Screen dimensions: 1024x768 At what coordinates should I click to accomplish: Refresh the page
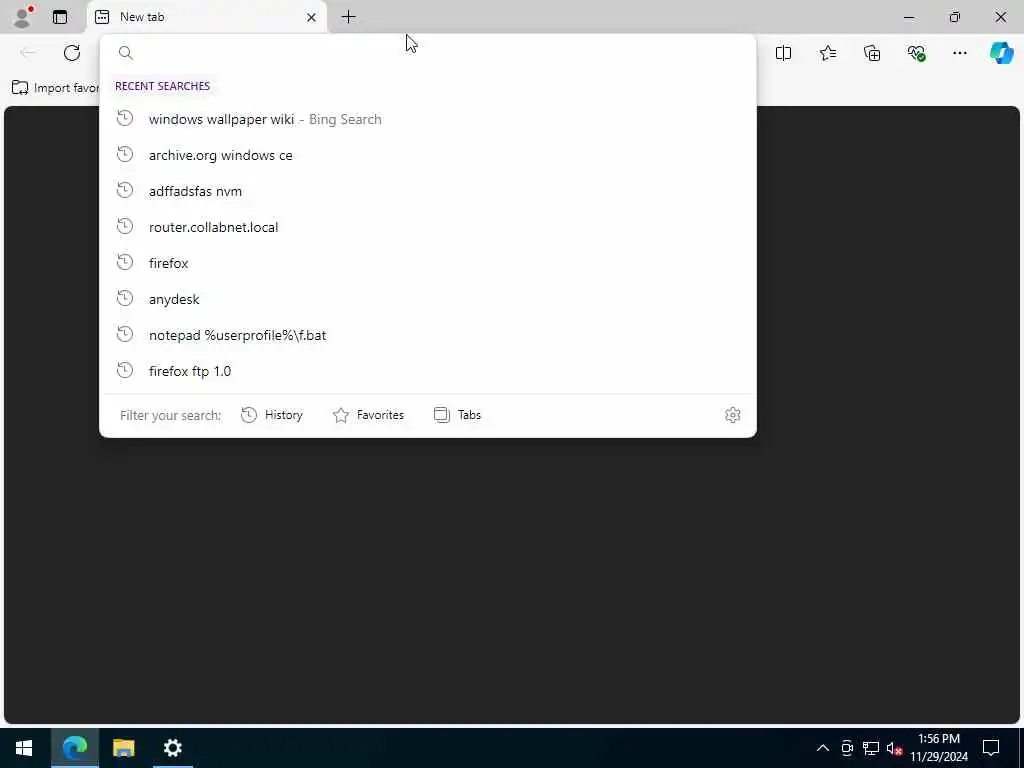click(72, 53)
